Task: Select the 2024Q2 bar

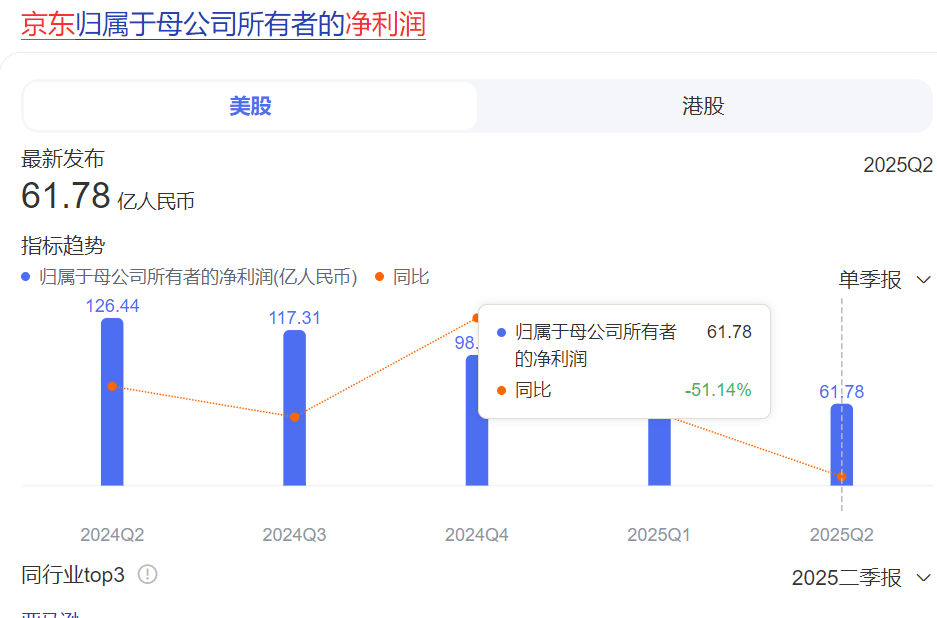Action: pos(112,402)
